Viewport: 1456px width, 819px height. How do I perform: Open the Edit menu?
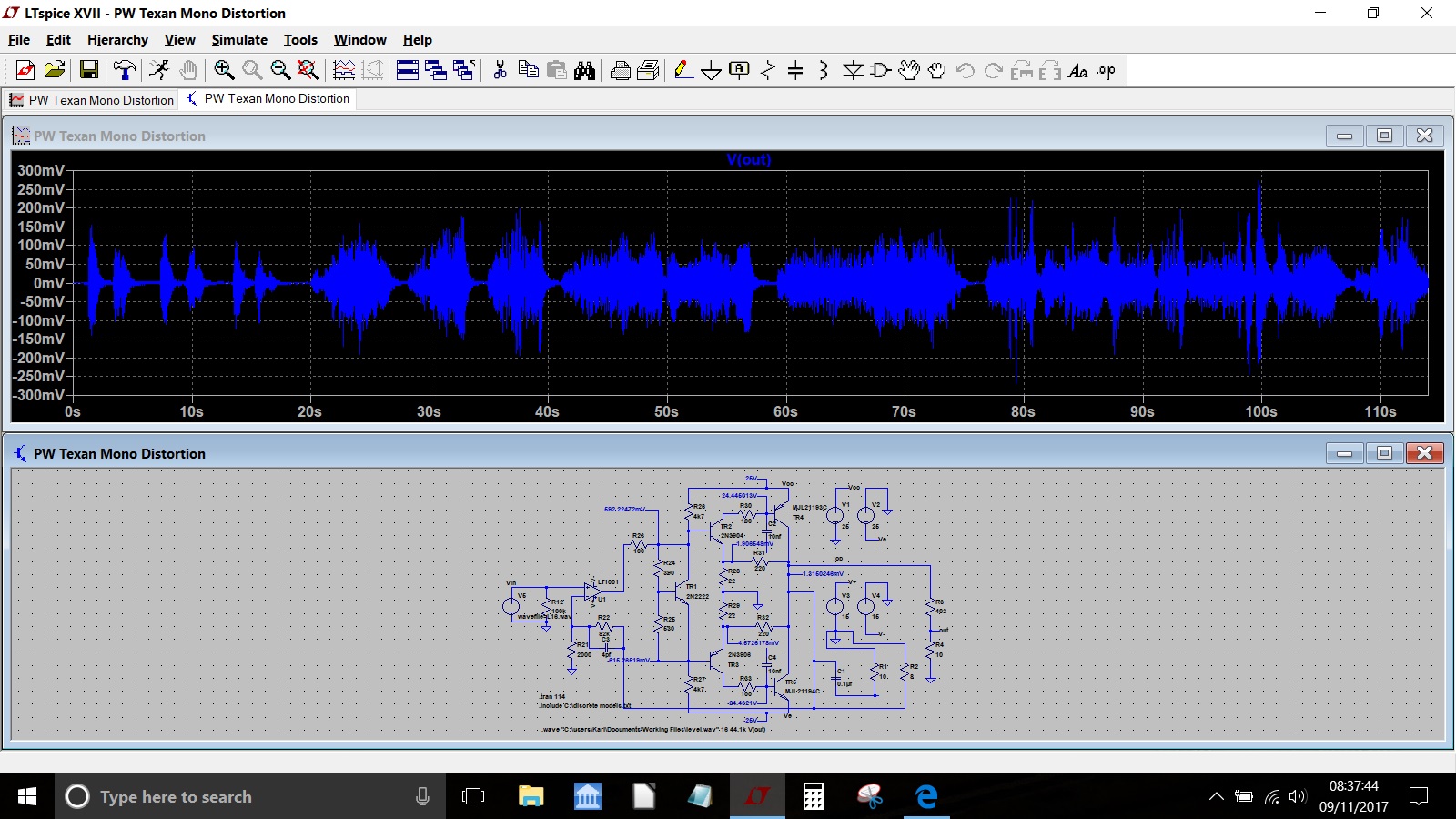[x=58, y=40]
